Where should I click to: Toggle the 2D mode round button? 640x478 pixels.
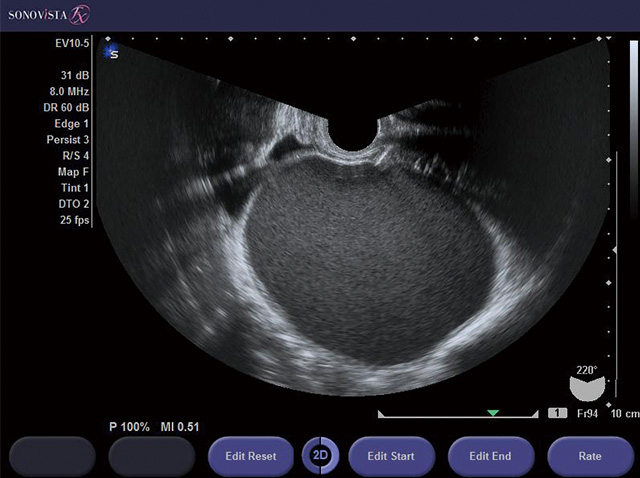click(x=321, y=456)
